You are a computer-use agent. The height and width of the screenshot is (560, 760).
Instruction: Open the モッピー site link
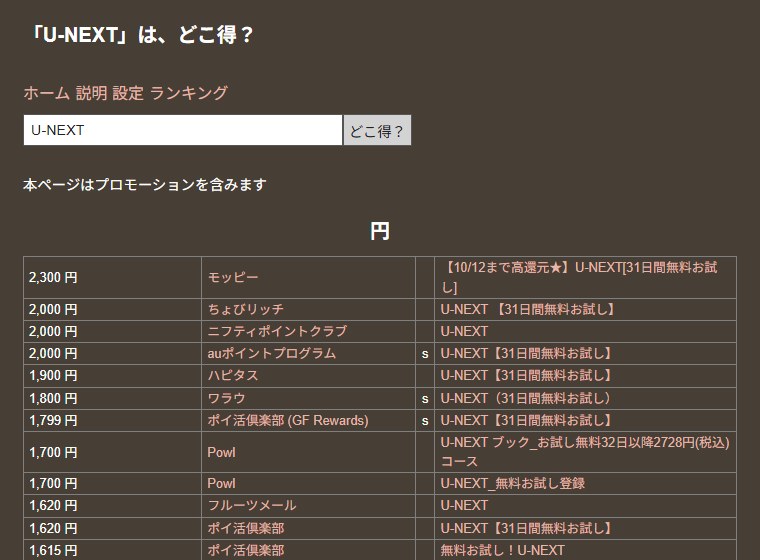[233, 277]
